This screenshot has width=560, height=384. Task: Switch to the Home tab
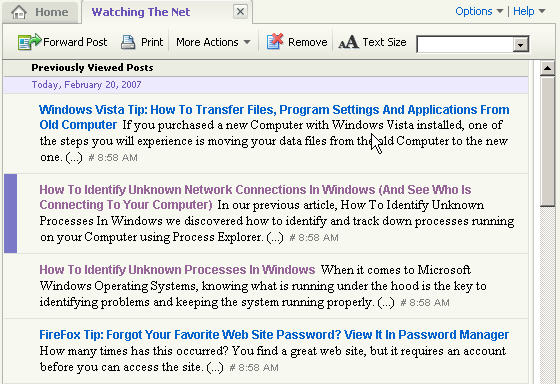click(40, 13)
